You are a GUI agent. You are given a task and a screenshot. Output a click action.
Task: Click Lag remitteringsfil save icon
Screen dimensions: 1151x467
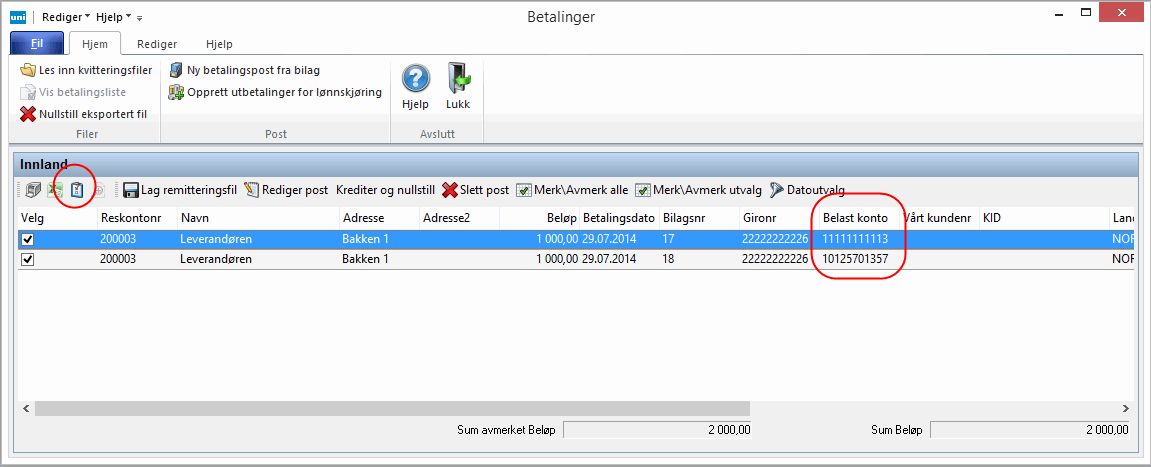[x=131, y=189]
